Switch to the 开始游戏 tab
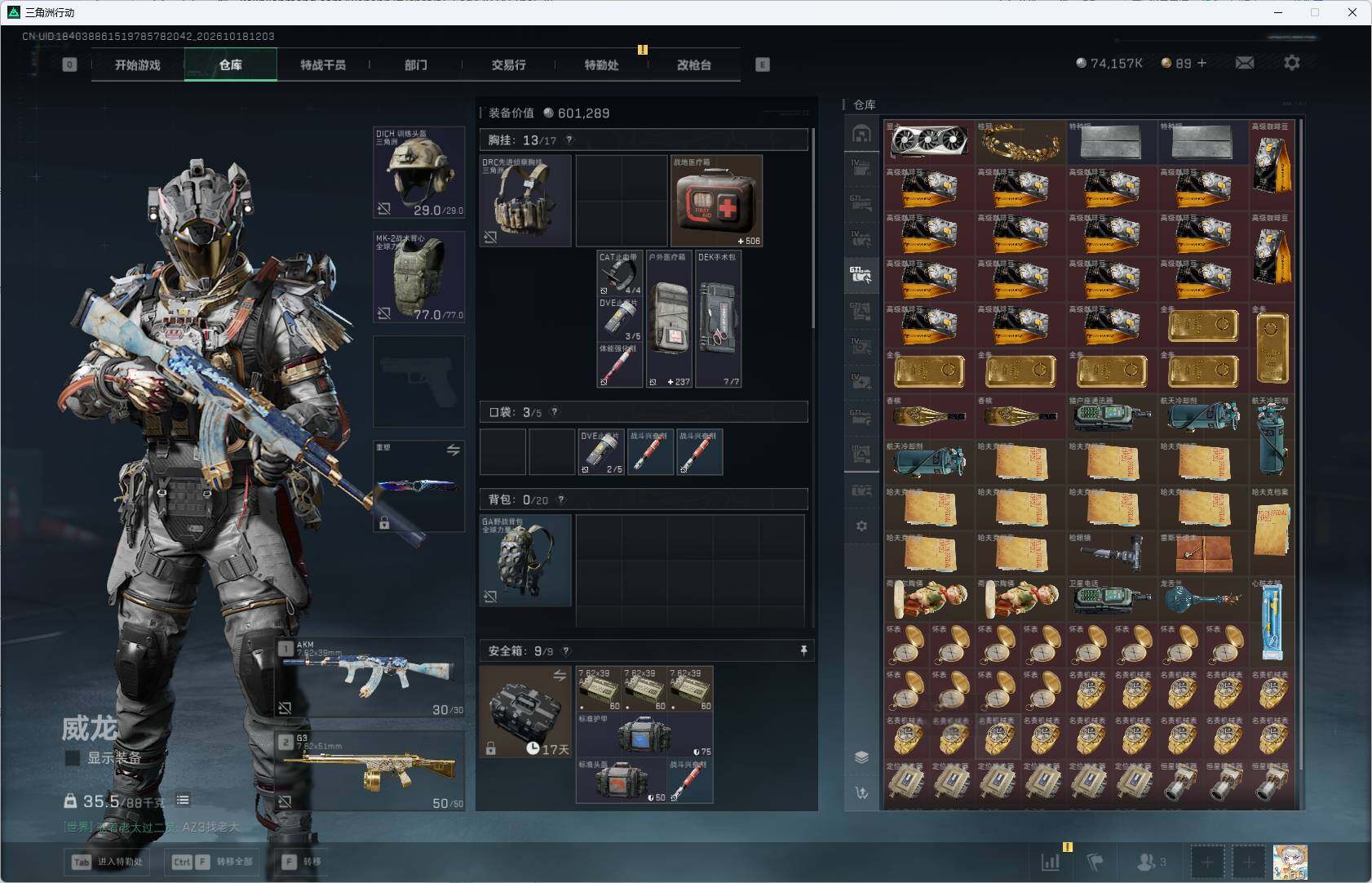The image size is (1372, 883). (138, 64)
